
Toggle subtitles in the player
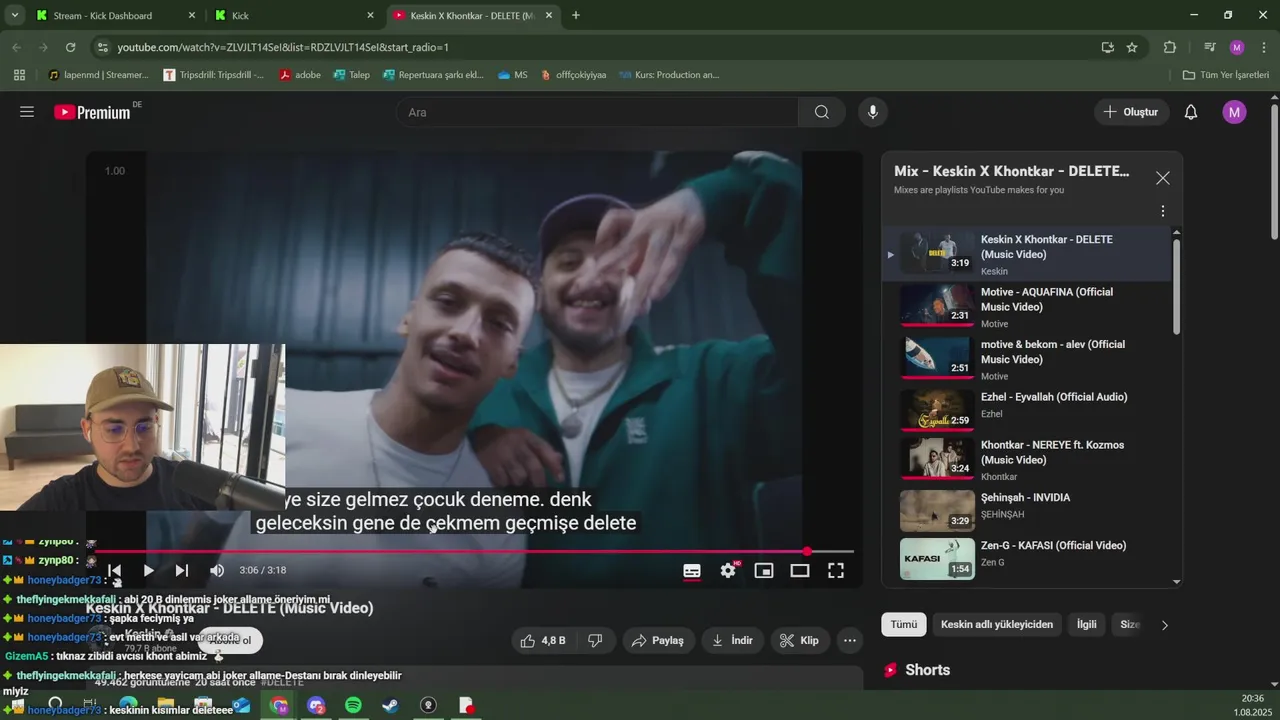coord(692,570)
